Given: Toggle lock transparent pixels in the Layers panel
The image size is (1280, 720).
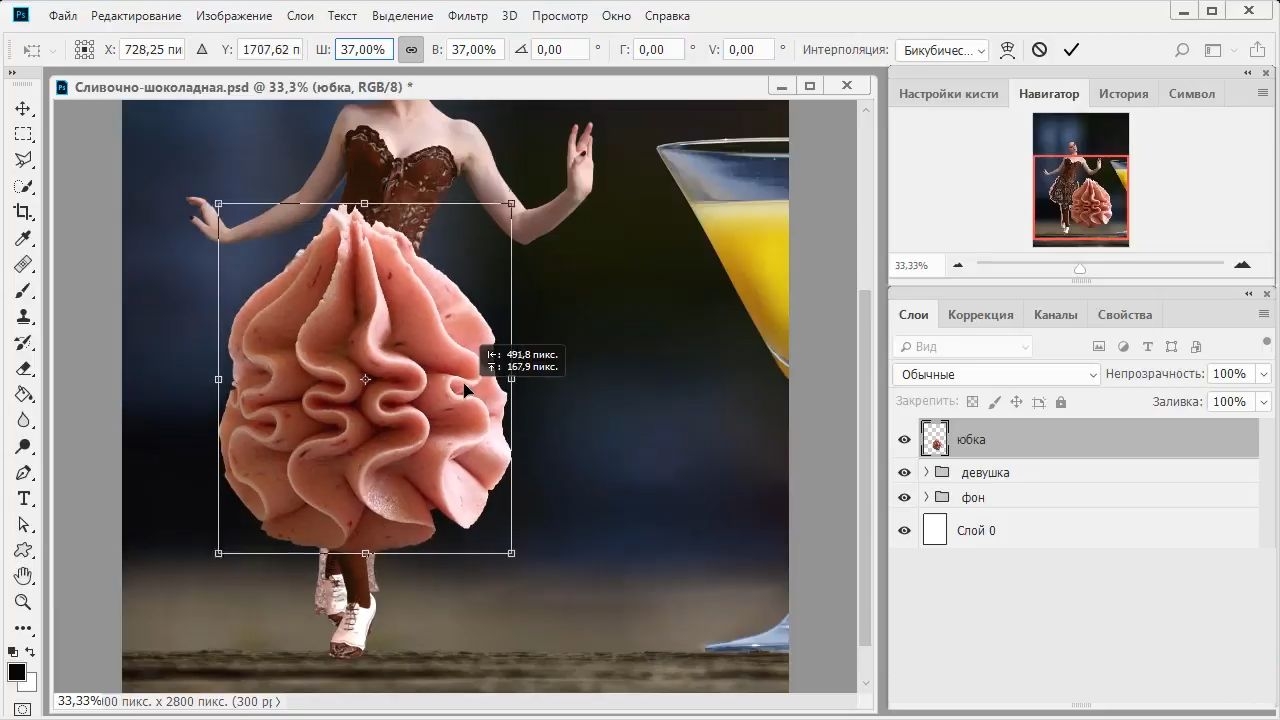Looking at the screenshot, I should click(x=971, y=402).
